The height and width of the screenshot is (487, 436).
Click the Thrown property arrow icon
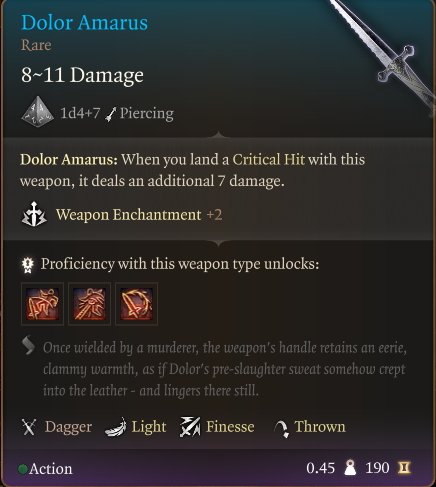[281, 429]
